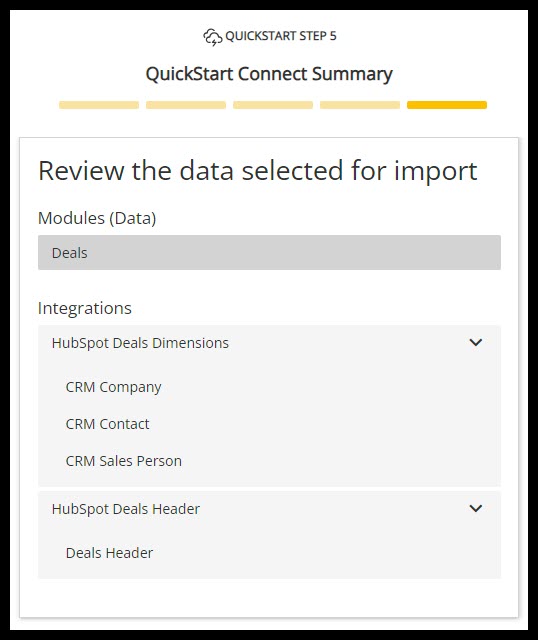Select the CRM Company item
538x640 pixels.
[x=113, y=387]
